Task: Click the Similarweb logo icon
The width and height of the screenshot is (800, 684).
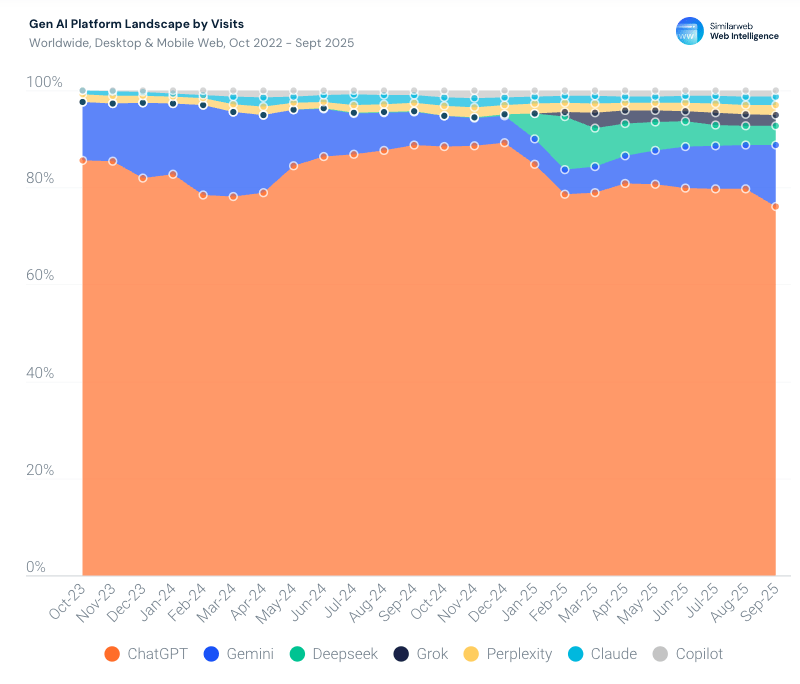Action: (x=690, y=30)
